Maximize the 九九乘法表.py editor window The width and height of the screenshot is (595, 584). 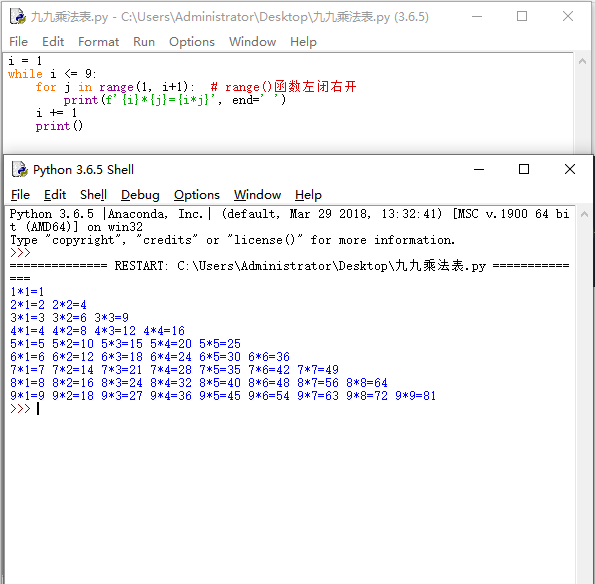[x=522, y=16]
